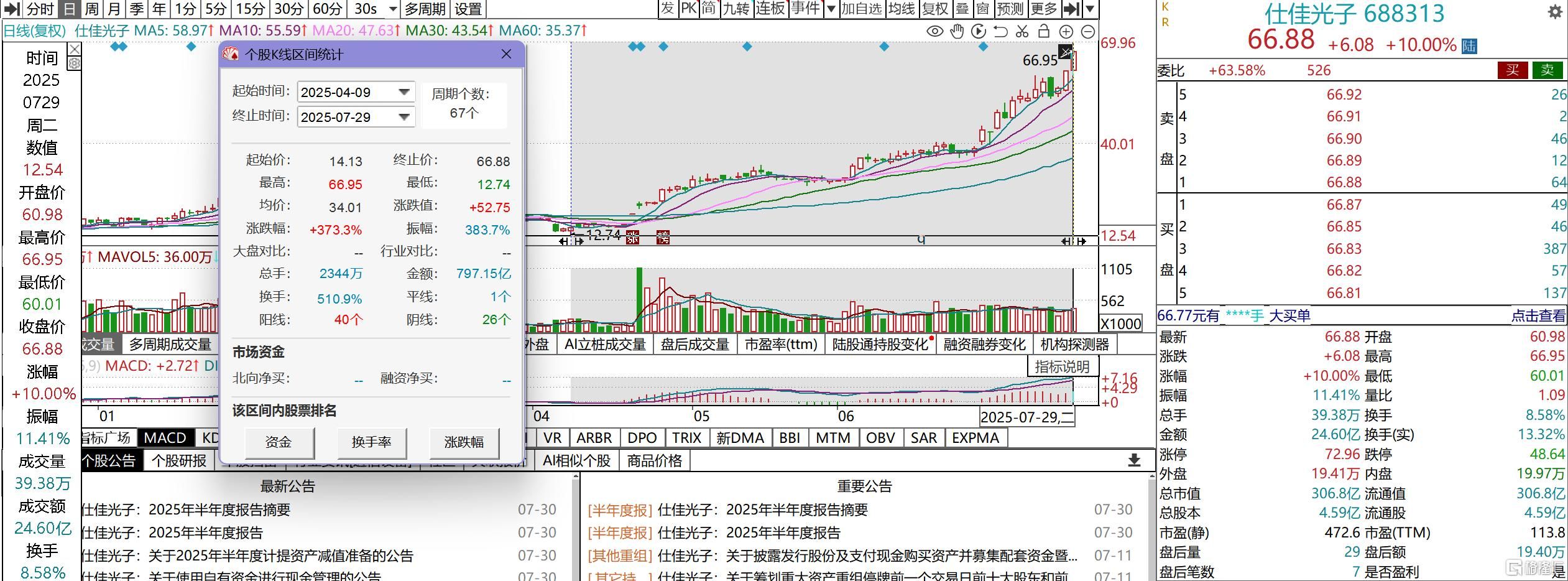Toggle 均线 moving average display
This screenshot has width=1568, height=581.
click(903, 9)
